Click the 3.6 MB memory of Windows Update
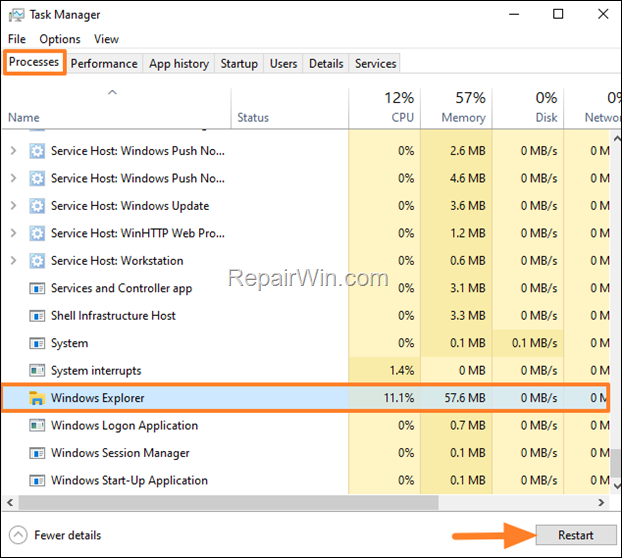Image resolution: width=622 pixels, height=558 pixels. point(468,206)
